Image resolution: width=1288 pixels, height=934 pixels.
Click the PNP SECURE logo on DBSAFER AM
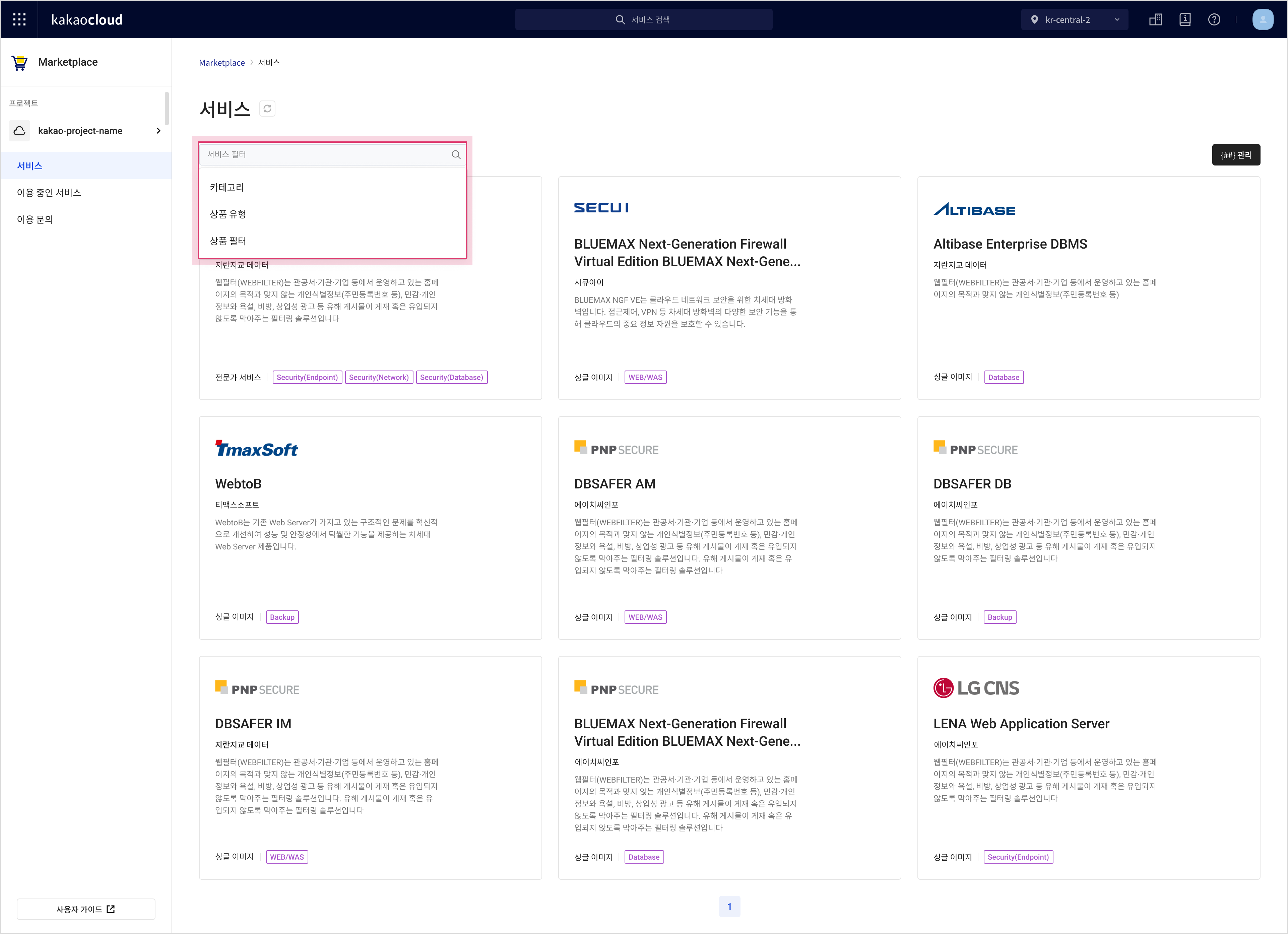[616, 449]
